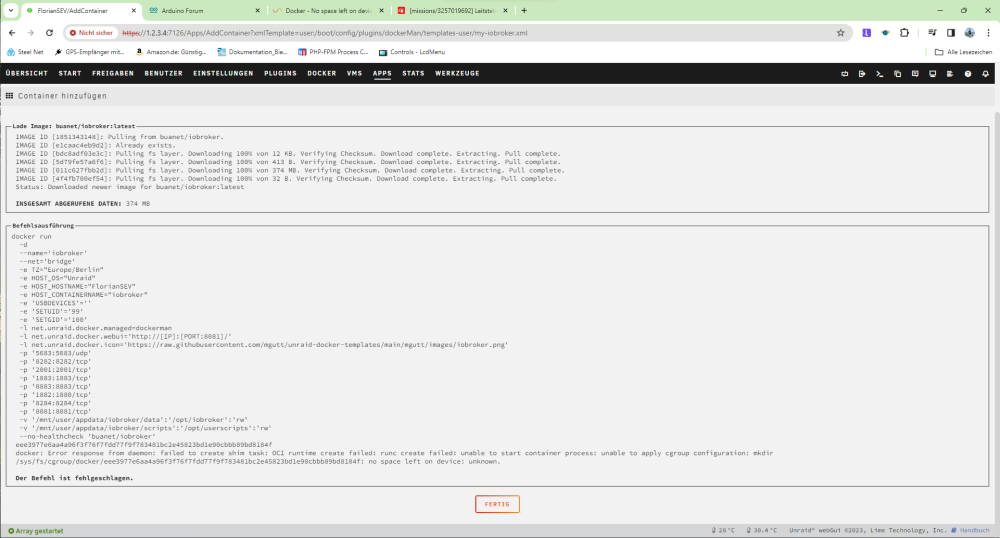Open the ÜBERSICHT menu item

27,73
